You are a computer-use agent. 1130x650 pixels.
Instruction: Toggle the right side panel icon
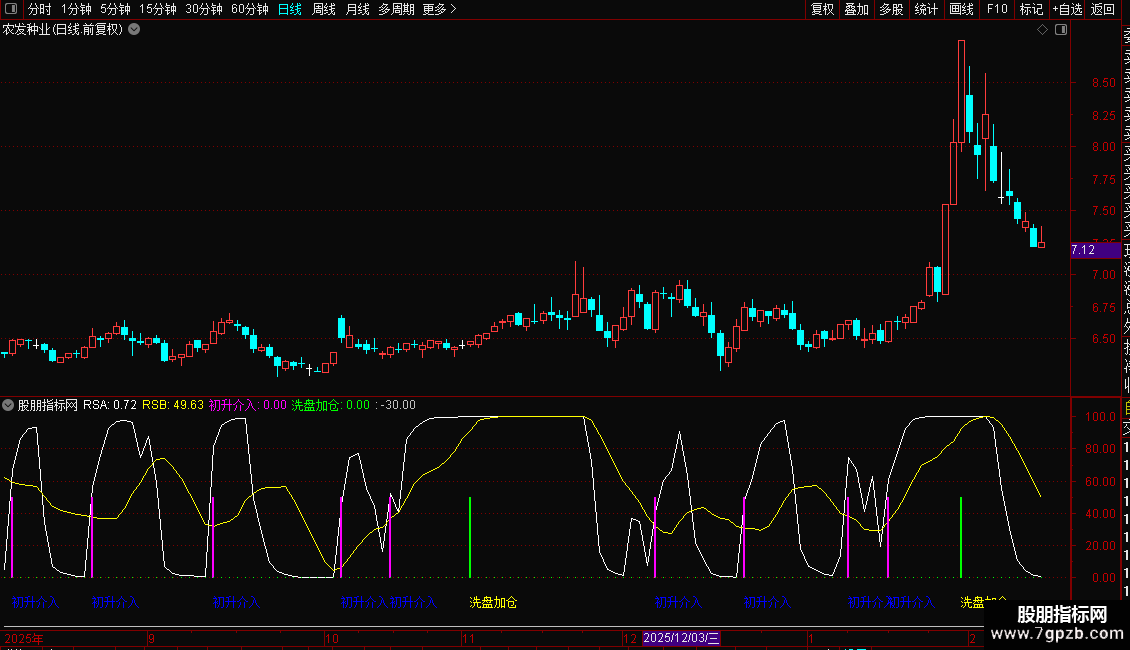(1060, 30)
